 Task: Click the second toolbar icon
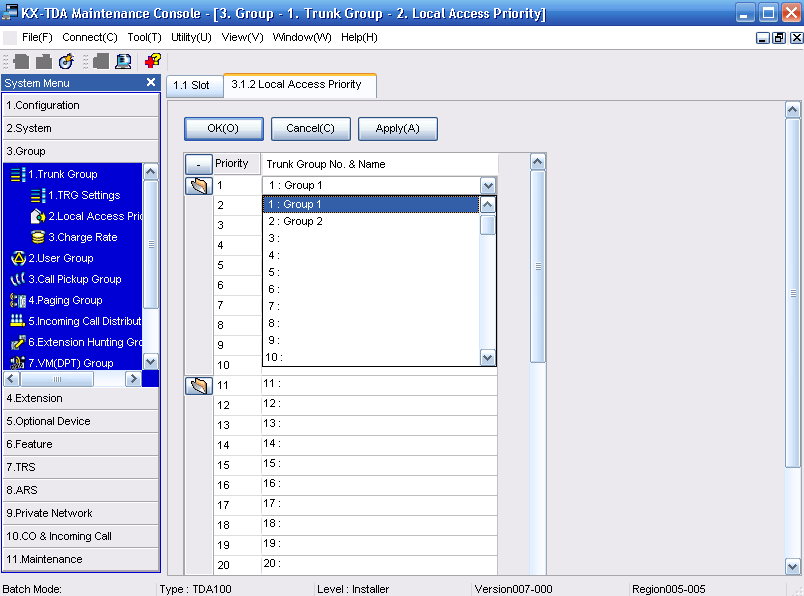point(44,62)
